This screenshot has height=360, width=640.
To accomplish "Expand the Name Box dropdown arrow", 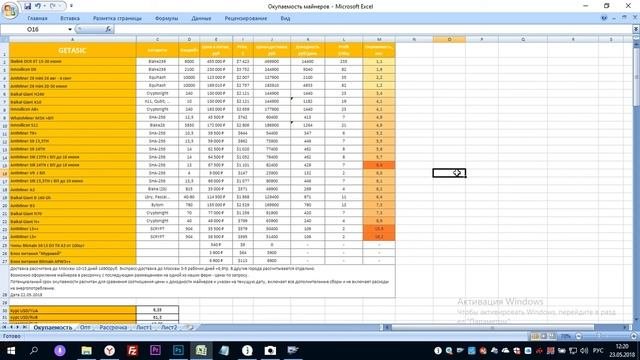I will point(70,29).
